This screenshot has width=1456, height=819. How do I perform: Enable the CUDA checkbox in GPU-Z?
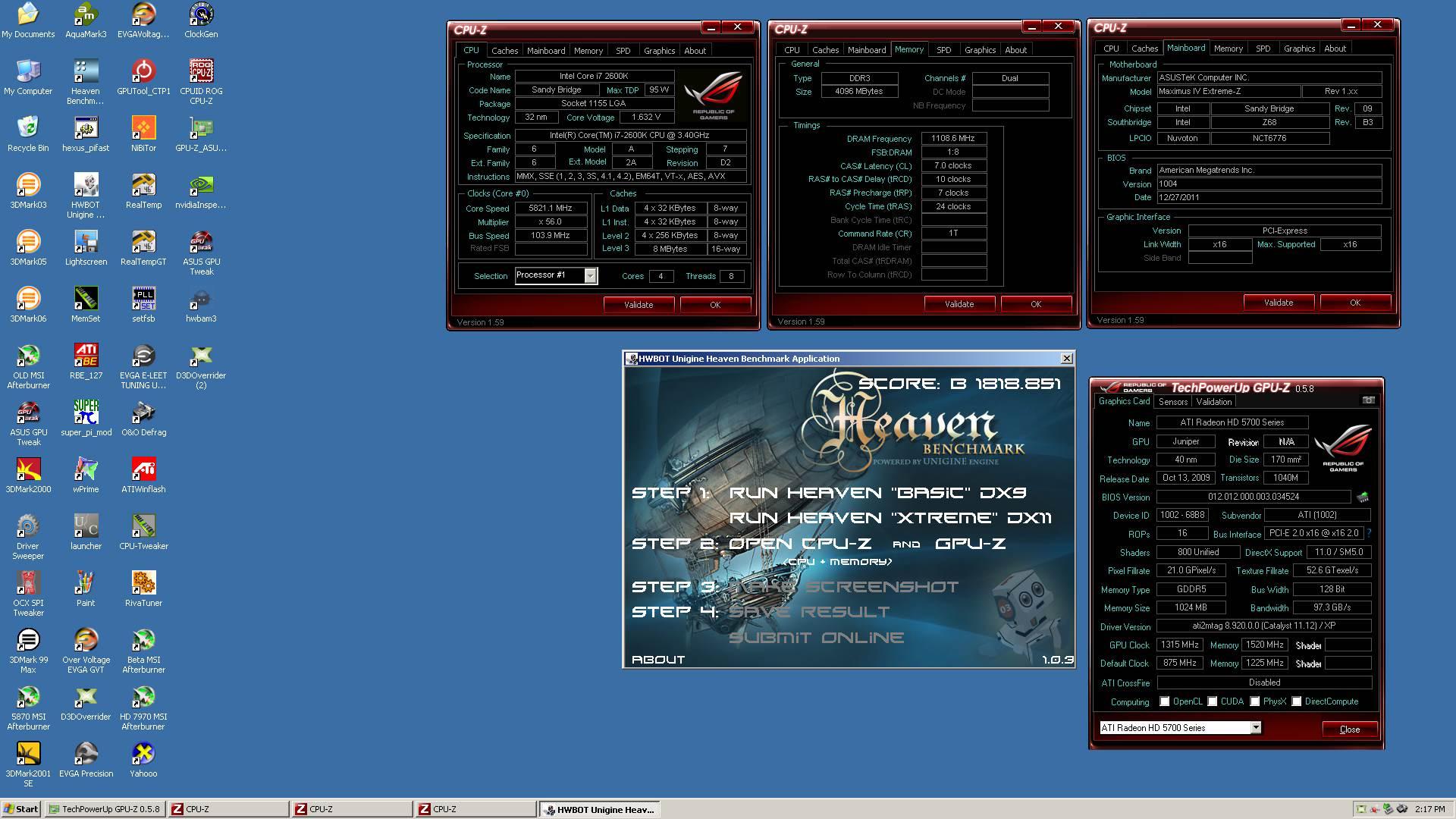(1213, 701)
